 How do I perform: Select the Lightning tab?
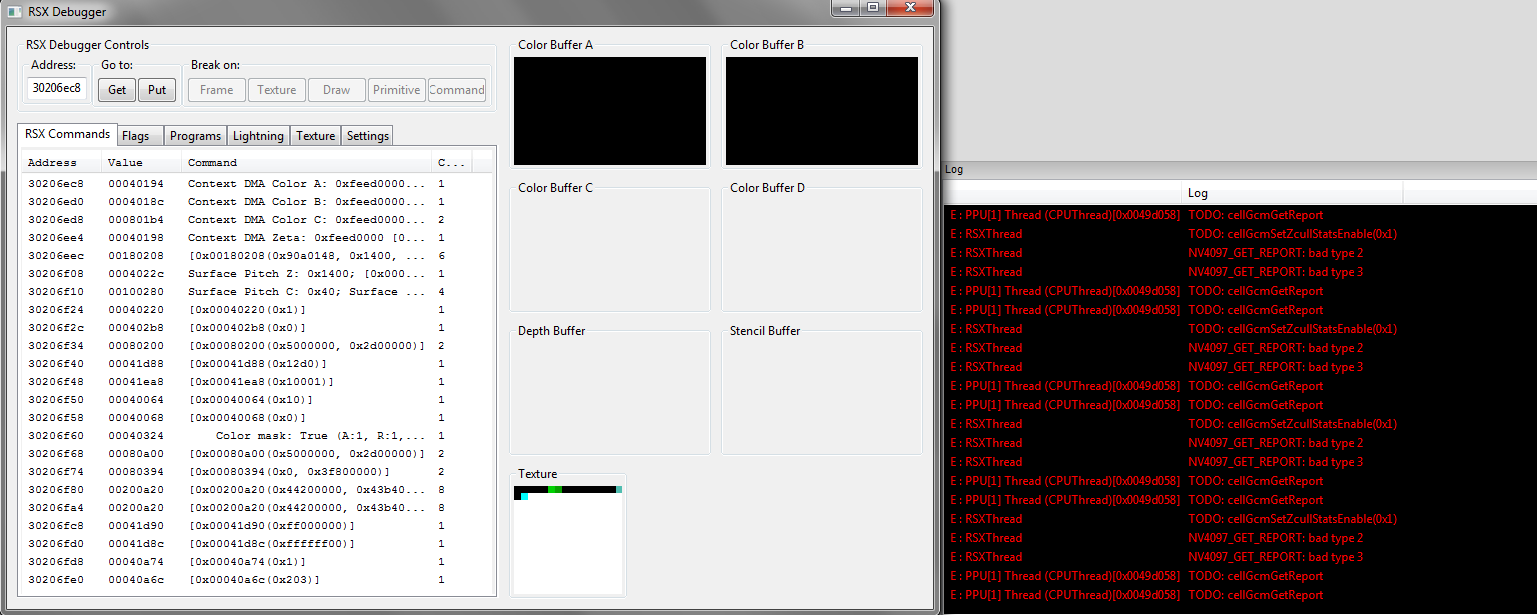[x=258, y=136]
